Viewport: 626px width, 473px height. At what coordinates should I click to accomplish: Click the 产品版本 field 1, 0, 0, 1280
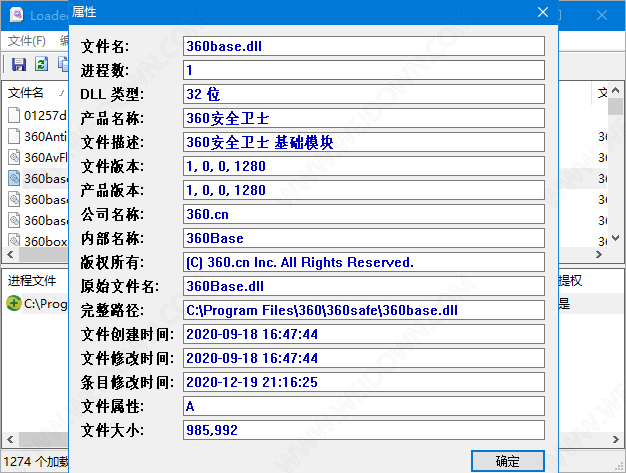[x=364, y=190]
